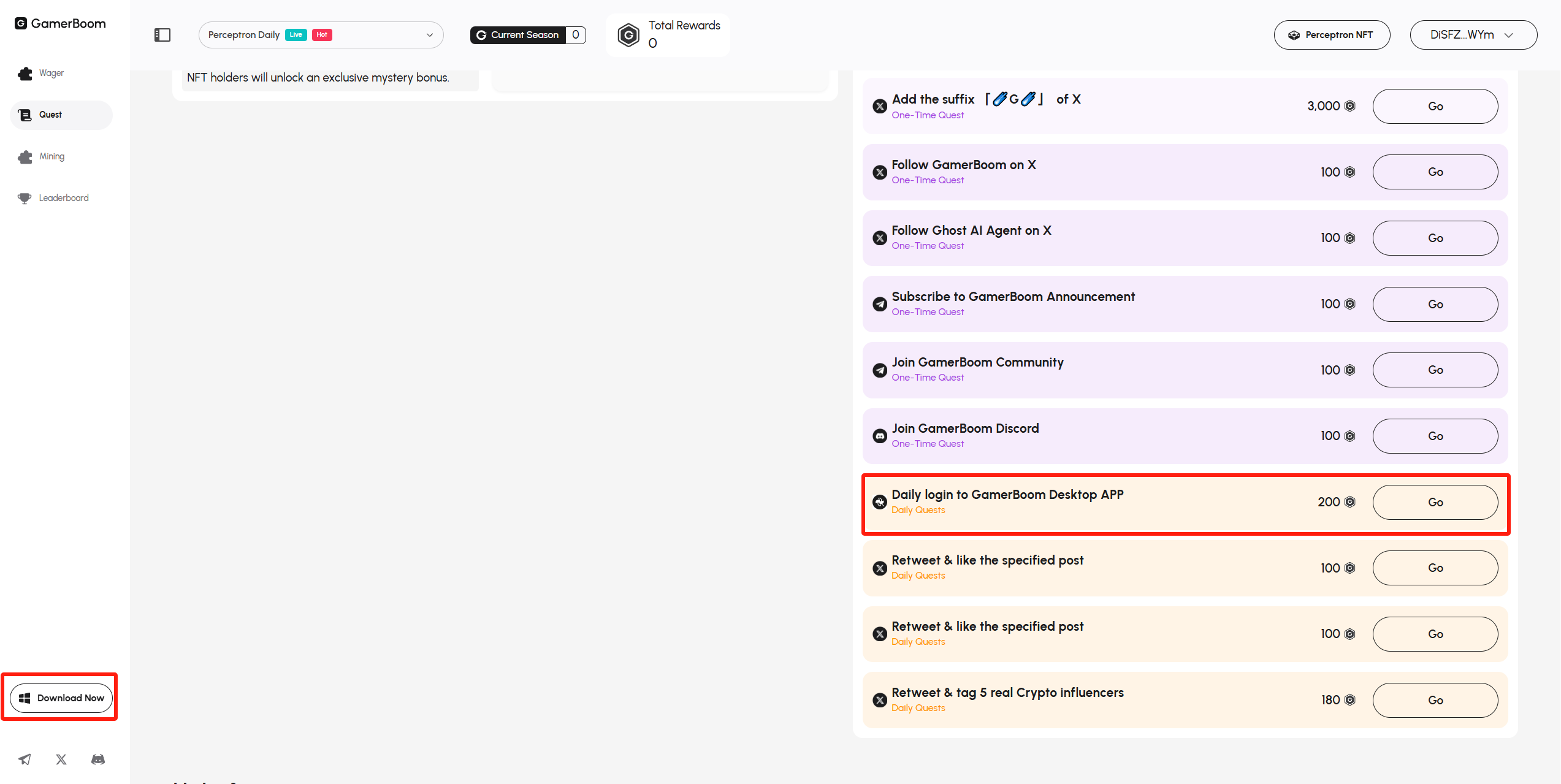Image resolution: width=1561 pixels, height=784 pixels.
Task: Click the Wager puzzle icon
Action: point(25,74)
